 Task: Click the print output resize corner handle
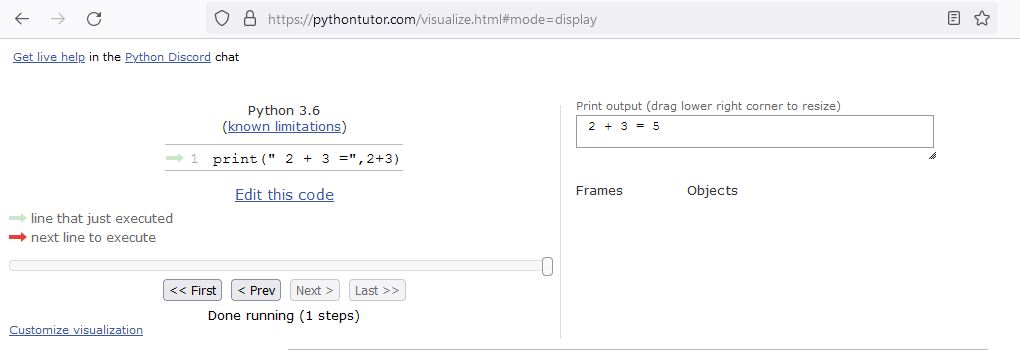(x=932, y=156)
